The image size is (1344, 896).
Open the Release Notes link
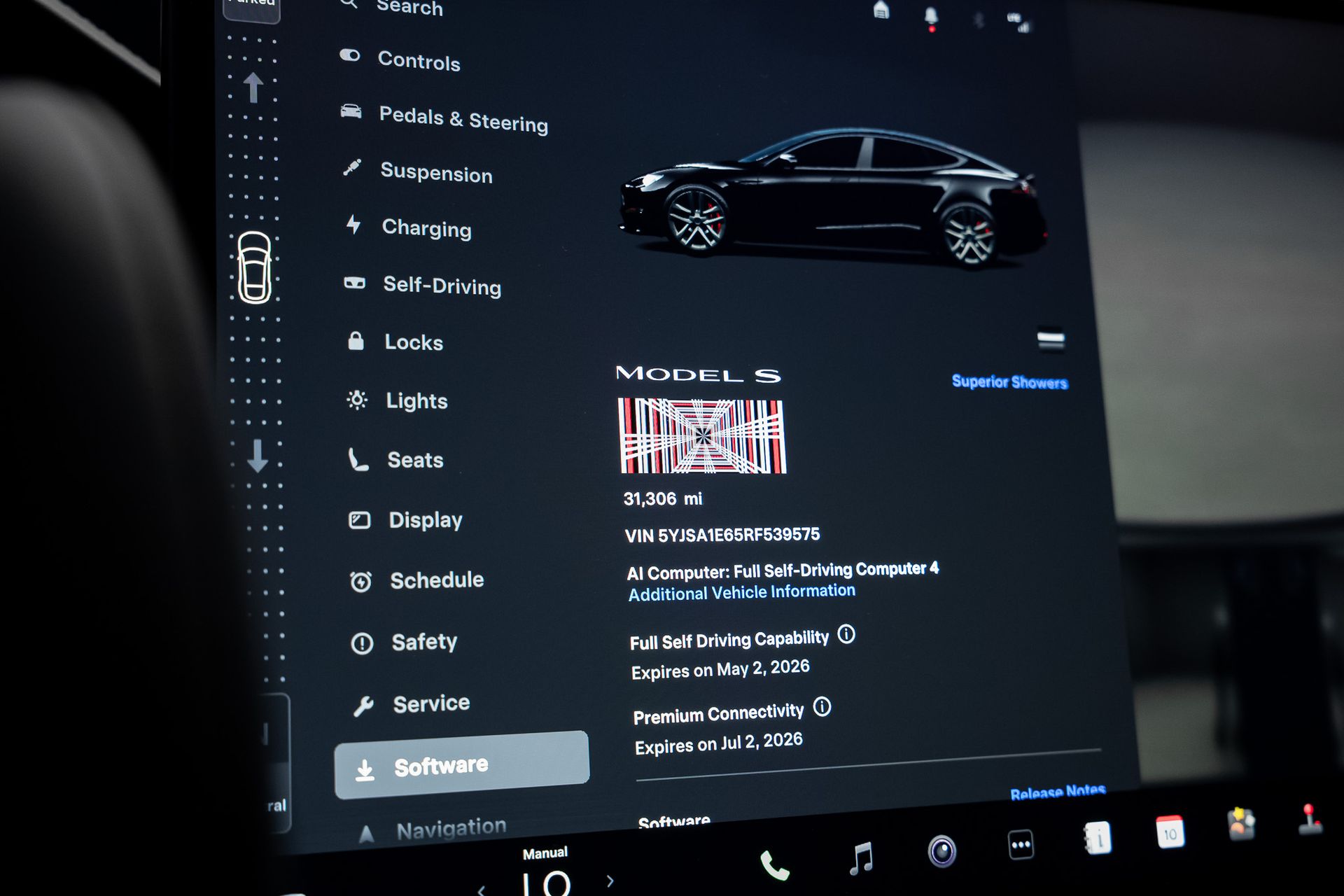point(1057,792)
